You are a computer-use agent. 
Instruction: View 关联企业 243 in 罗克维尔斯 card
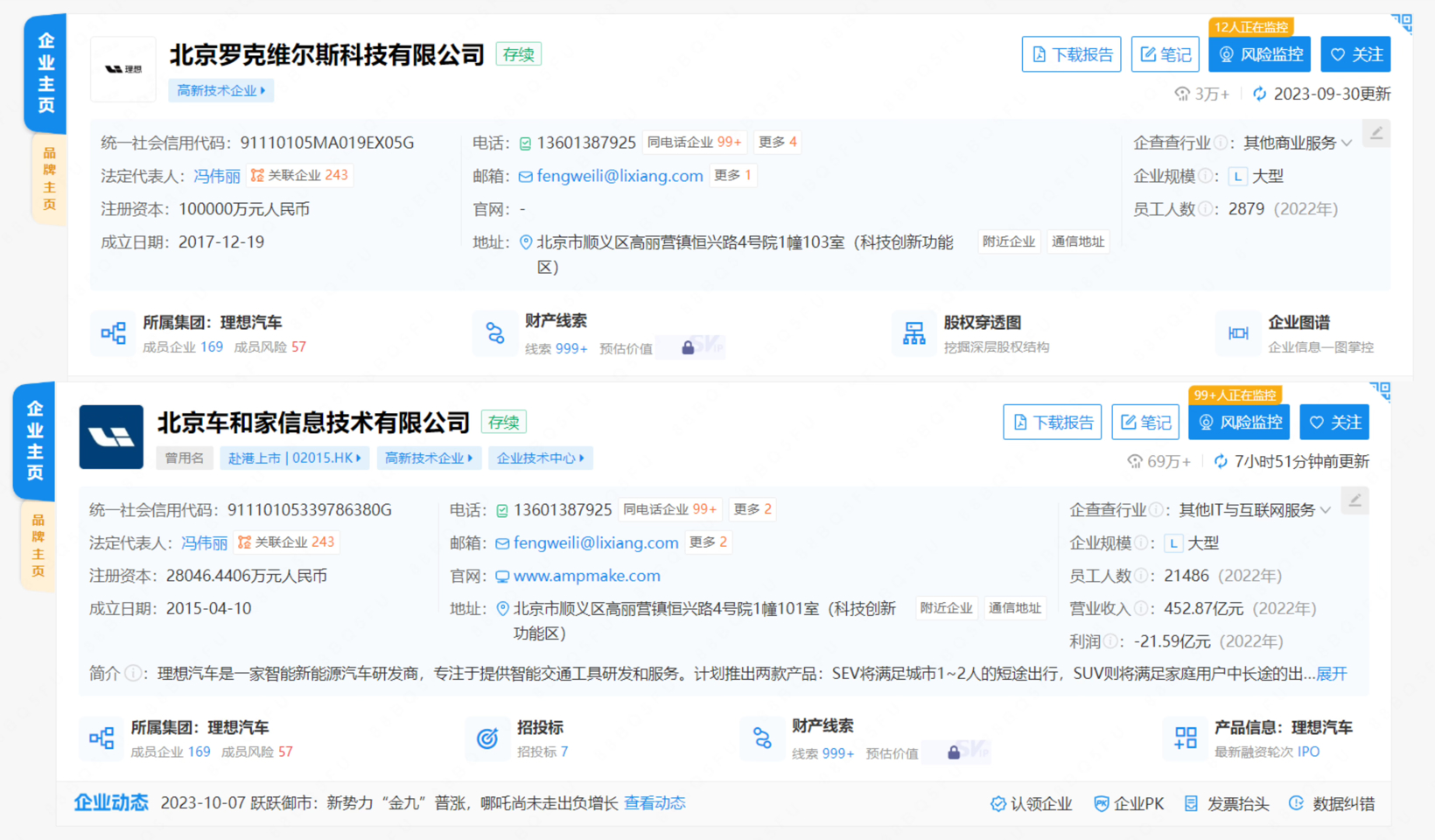[300, 175]
